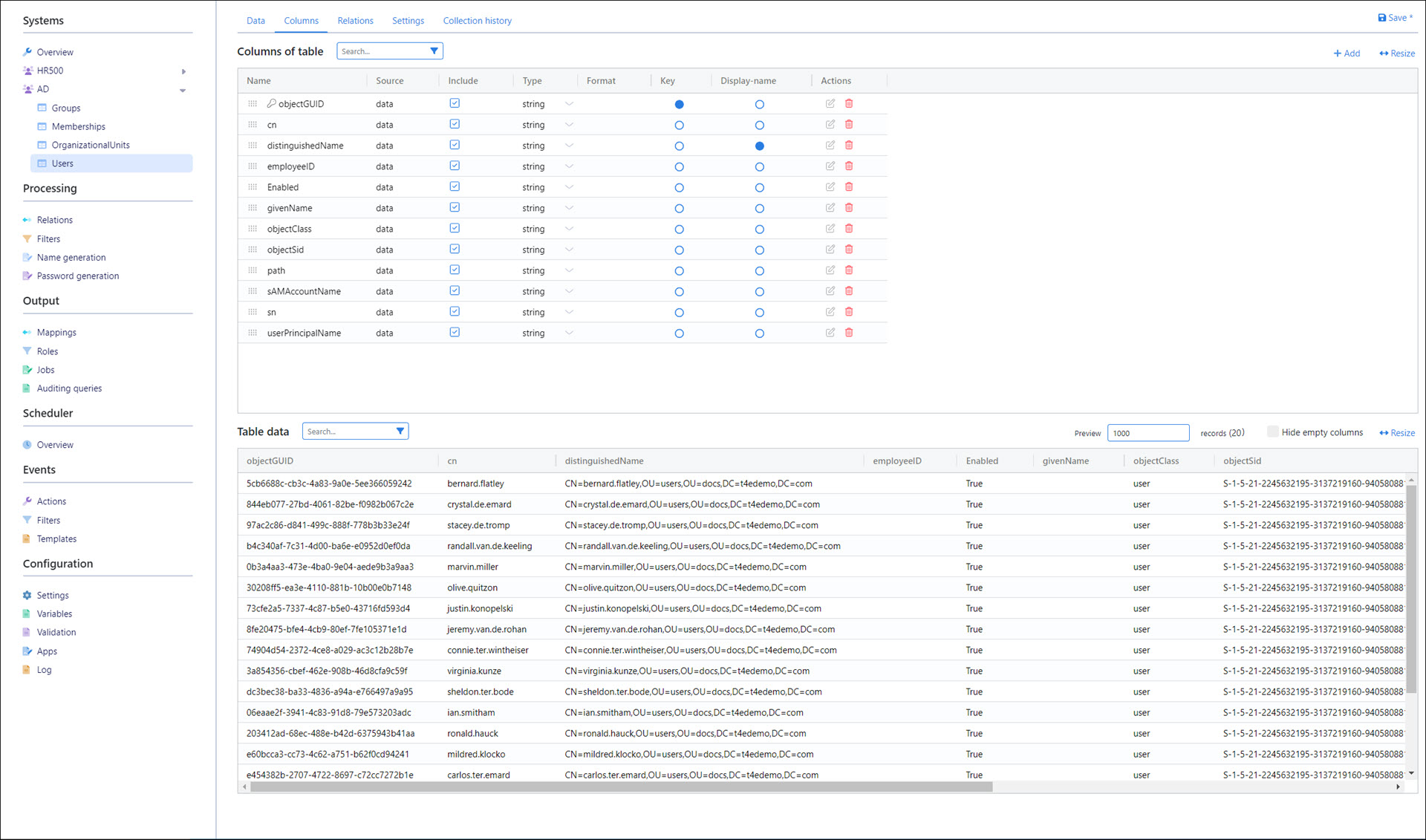Image resolution: width=1426 pixels, height=840 pixels.
Task: Open Password generation in the sidebar
Action: coord(77,276)
